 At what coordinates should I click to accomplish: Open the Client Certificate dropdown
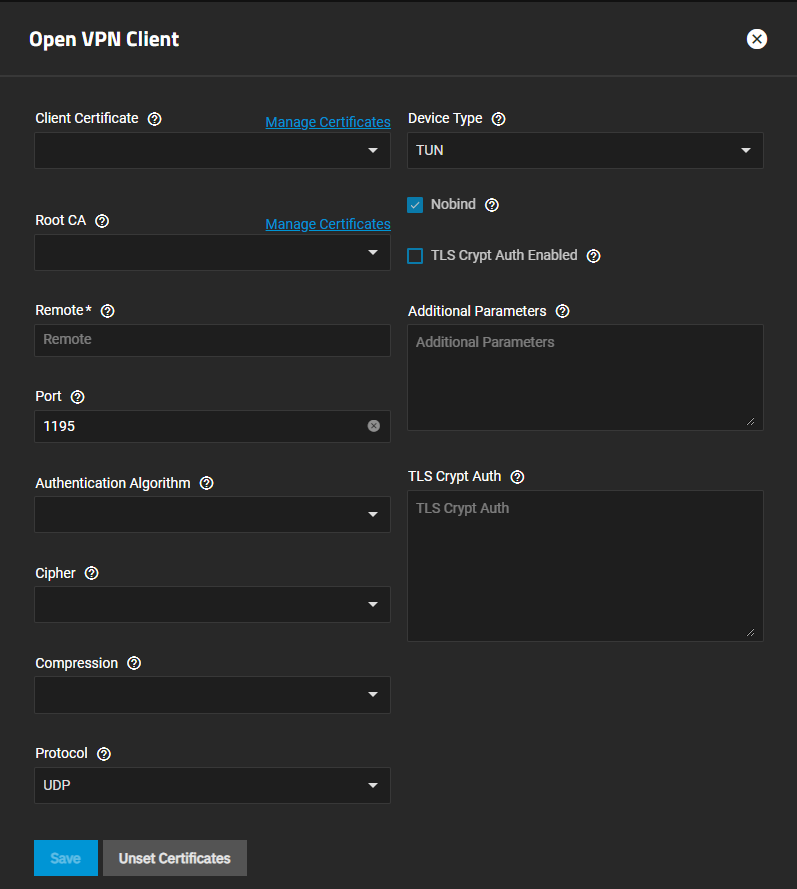point(213,150)
